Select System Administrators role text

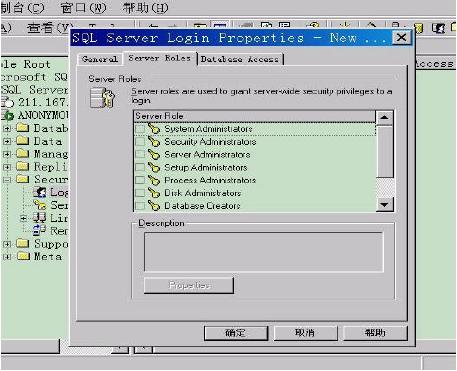coord(208,129)
